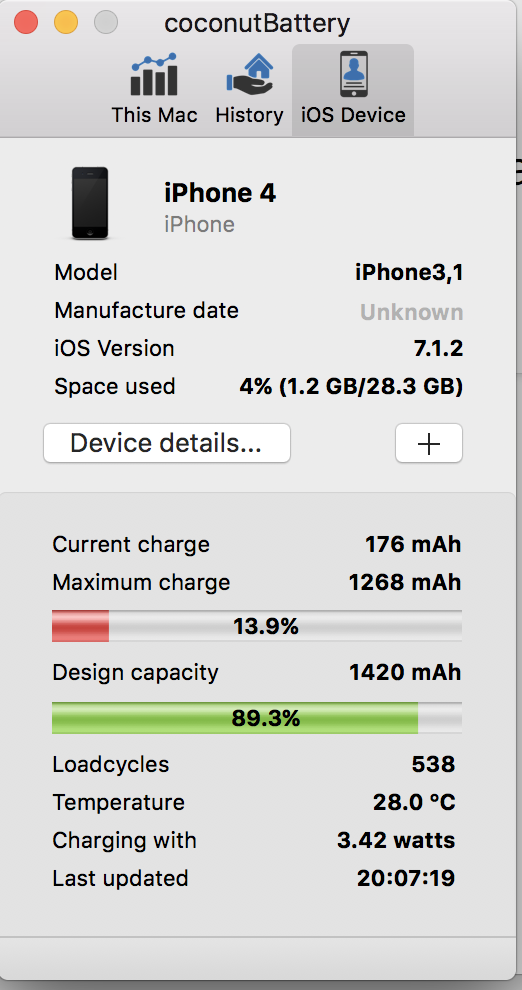Click the plus button

[x=429, y=443]
